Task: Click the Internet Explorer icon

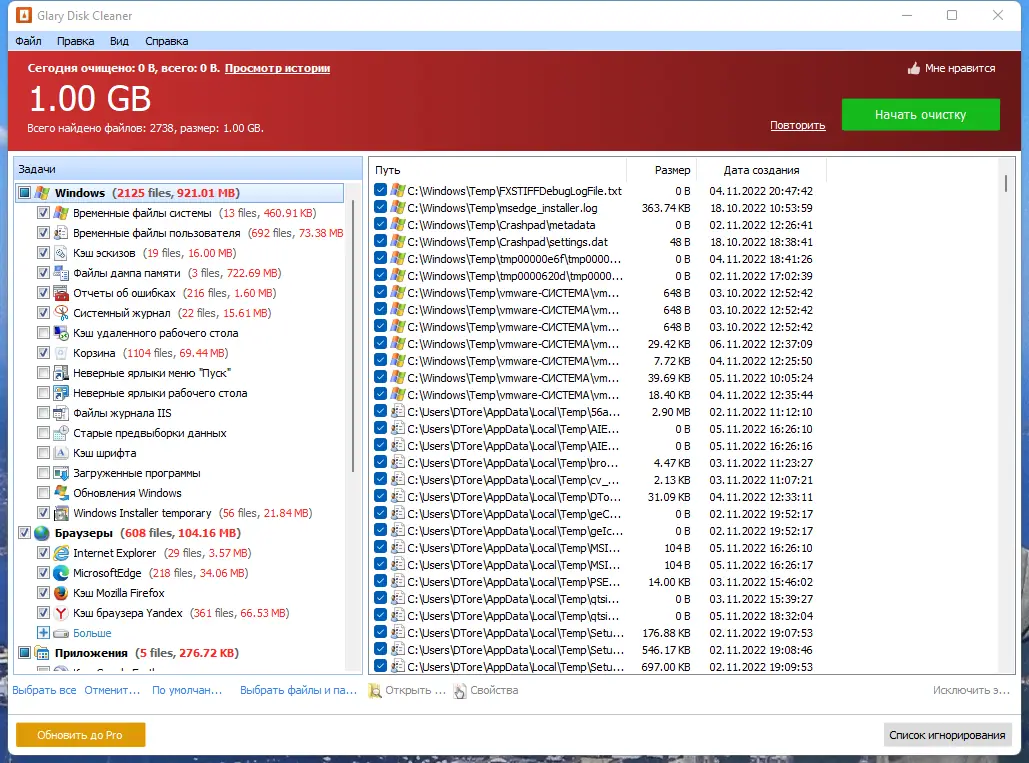Action: [x=60, y=553]
